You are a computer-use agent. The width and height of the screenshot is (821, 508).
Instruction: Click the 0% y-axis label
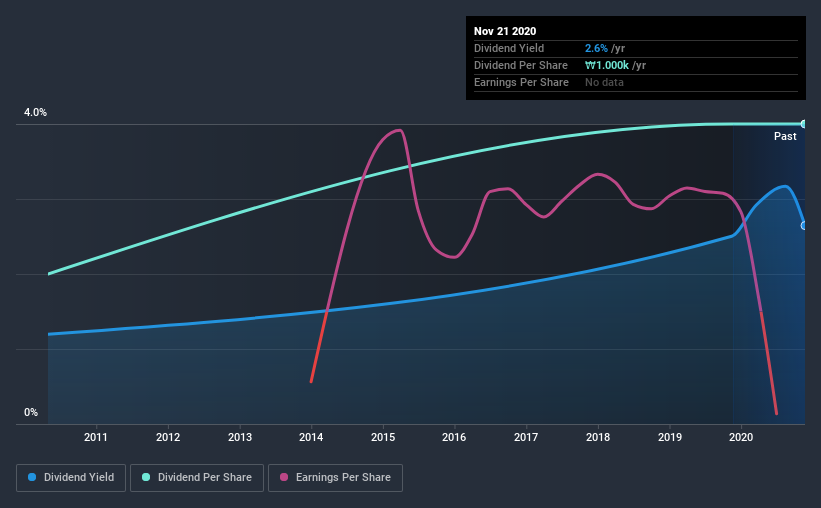click(31, 413)
